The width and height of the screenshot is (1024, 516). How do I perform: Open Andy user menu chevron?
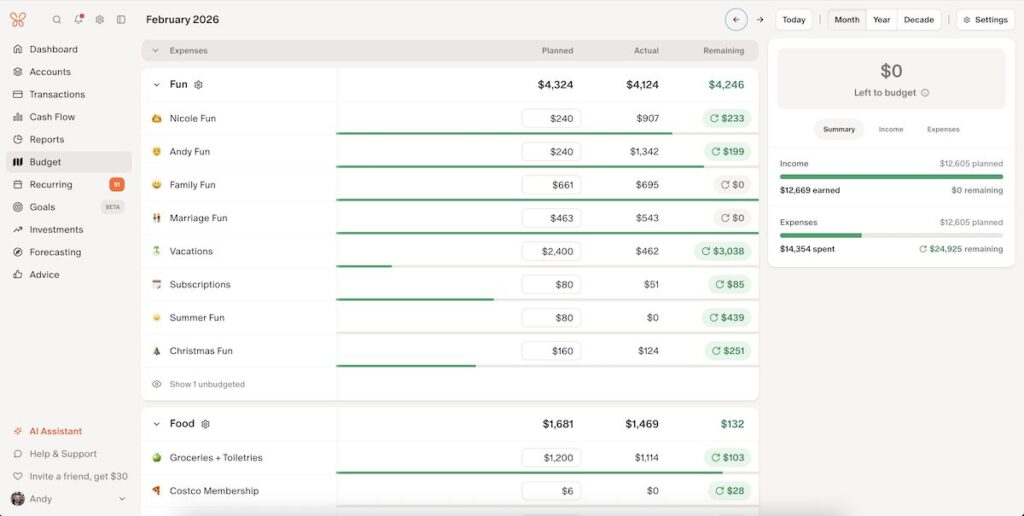pyautogui.click(x=121, y=499)
